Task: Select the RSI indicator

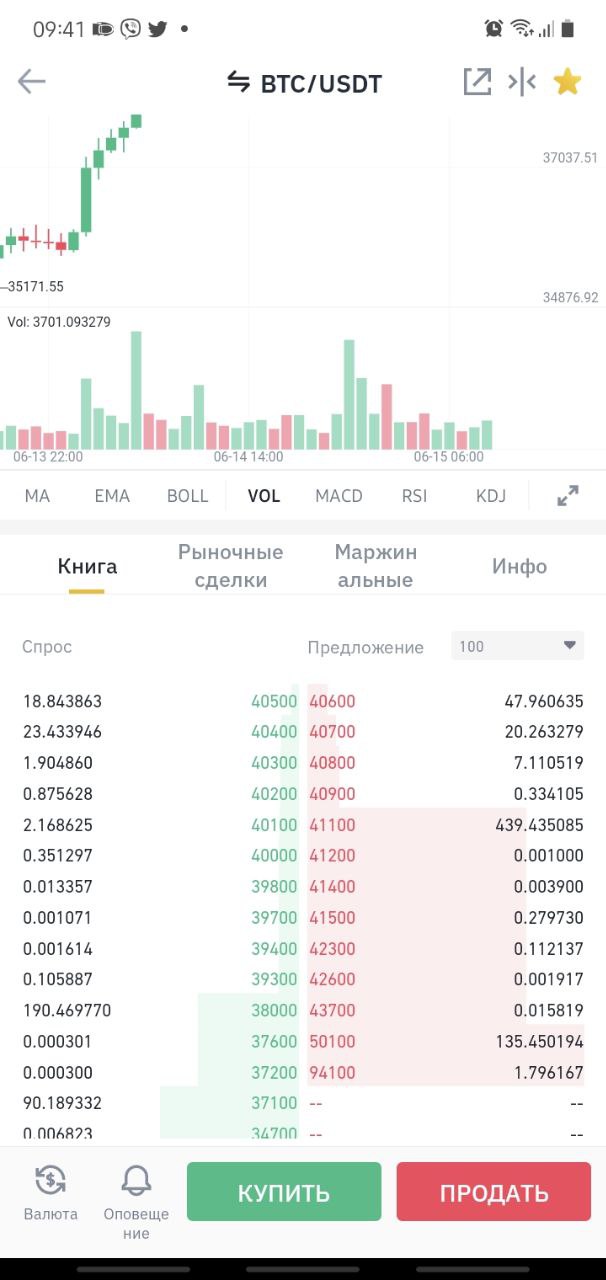Action: [x=414, y=496]
